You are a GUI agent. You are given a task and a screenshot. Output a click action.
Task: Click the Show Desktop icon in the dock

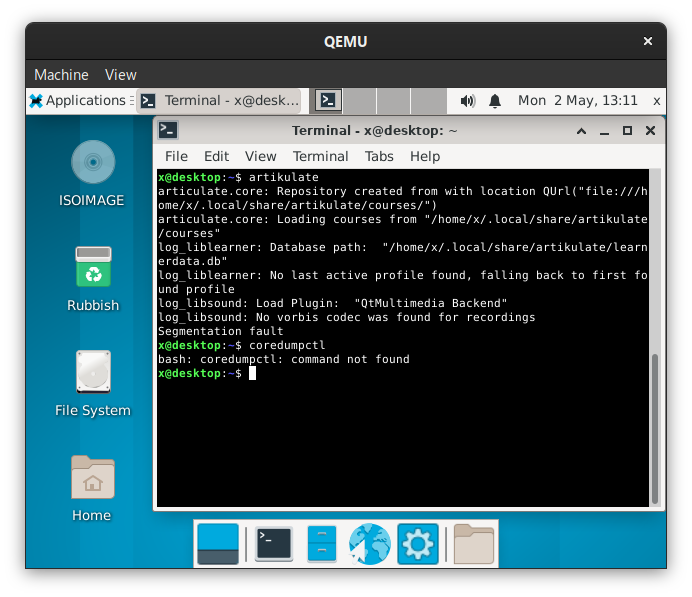point(218,544)
